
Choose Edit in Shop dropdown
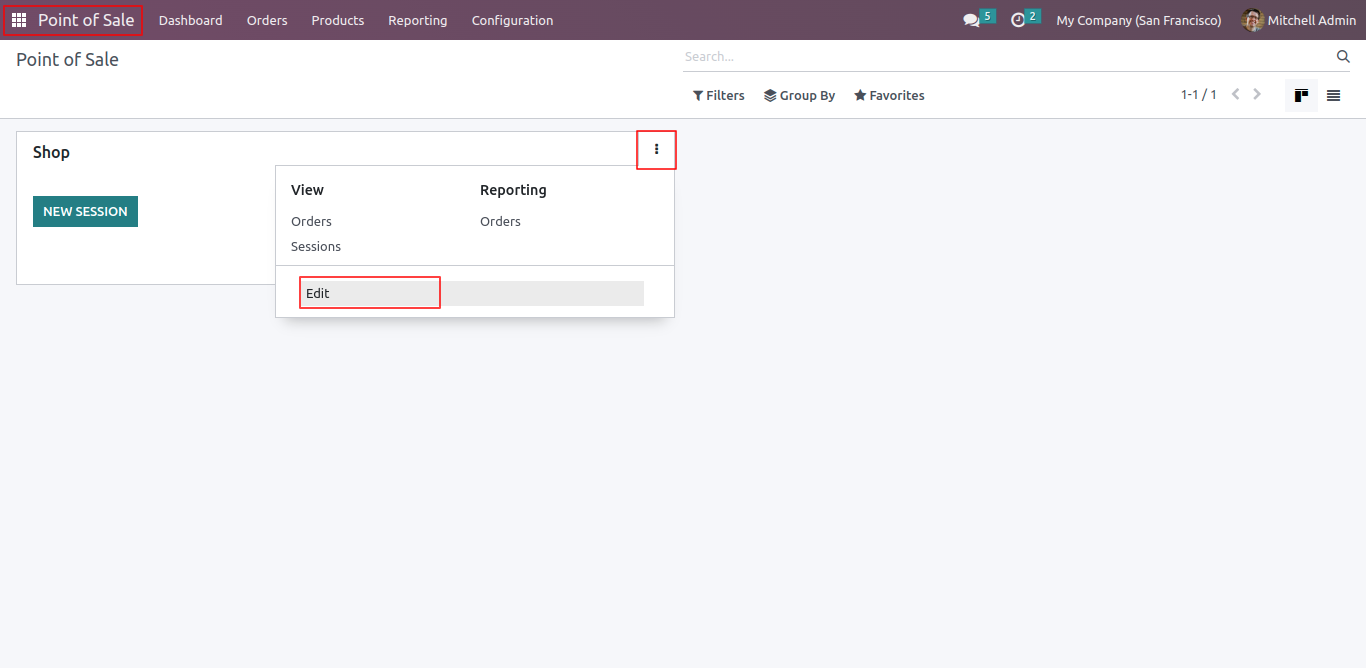tap(470, 293)
